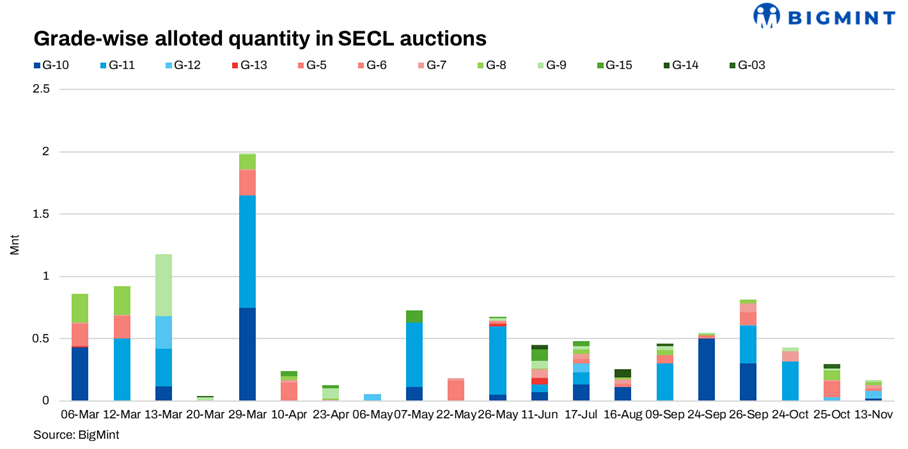
Task: Hide the G-9 series via legend
Action: coord(540,66)
